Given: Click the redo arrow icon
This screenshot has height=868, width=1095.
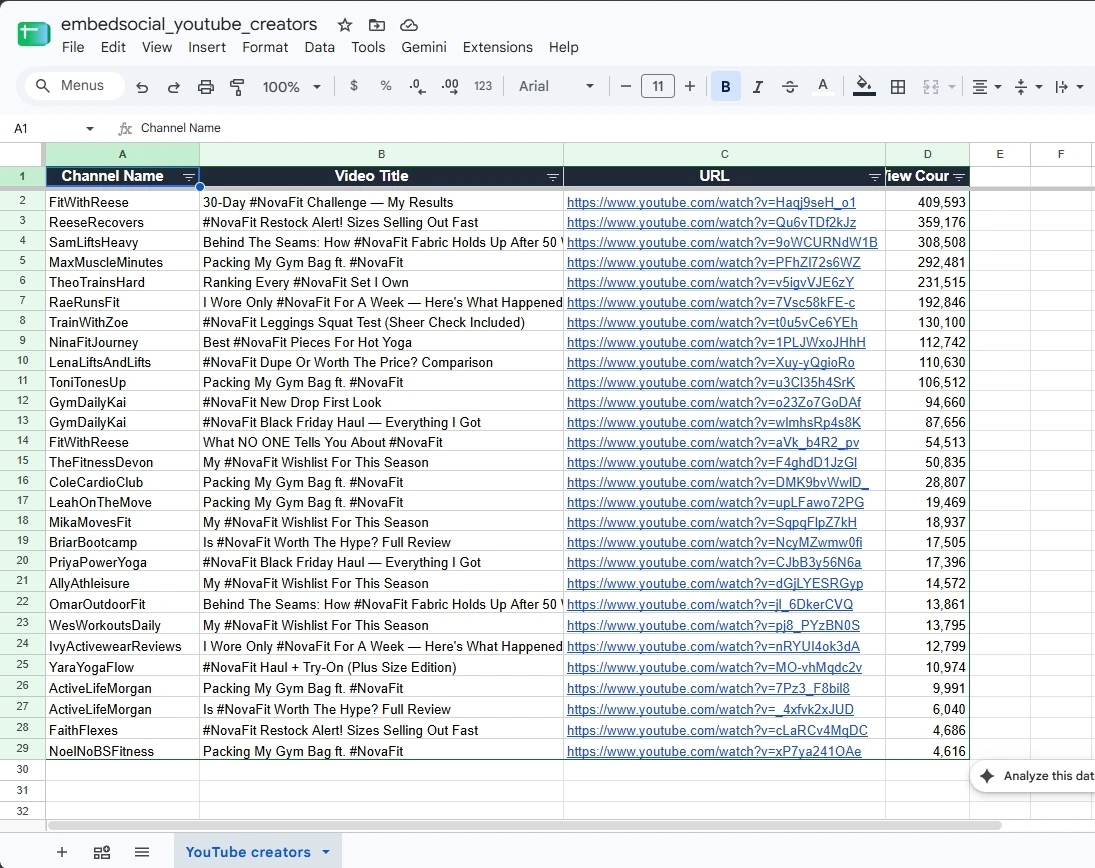Looking at the screenshot, I should coord(174,87).
